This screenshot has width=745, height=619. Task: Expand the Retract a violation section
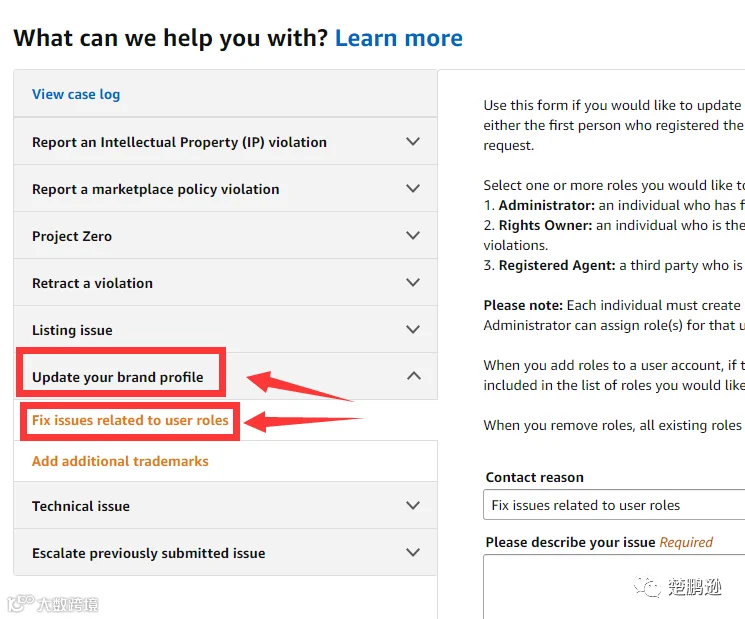(226, 283)
